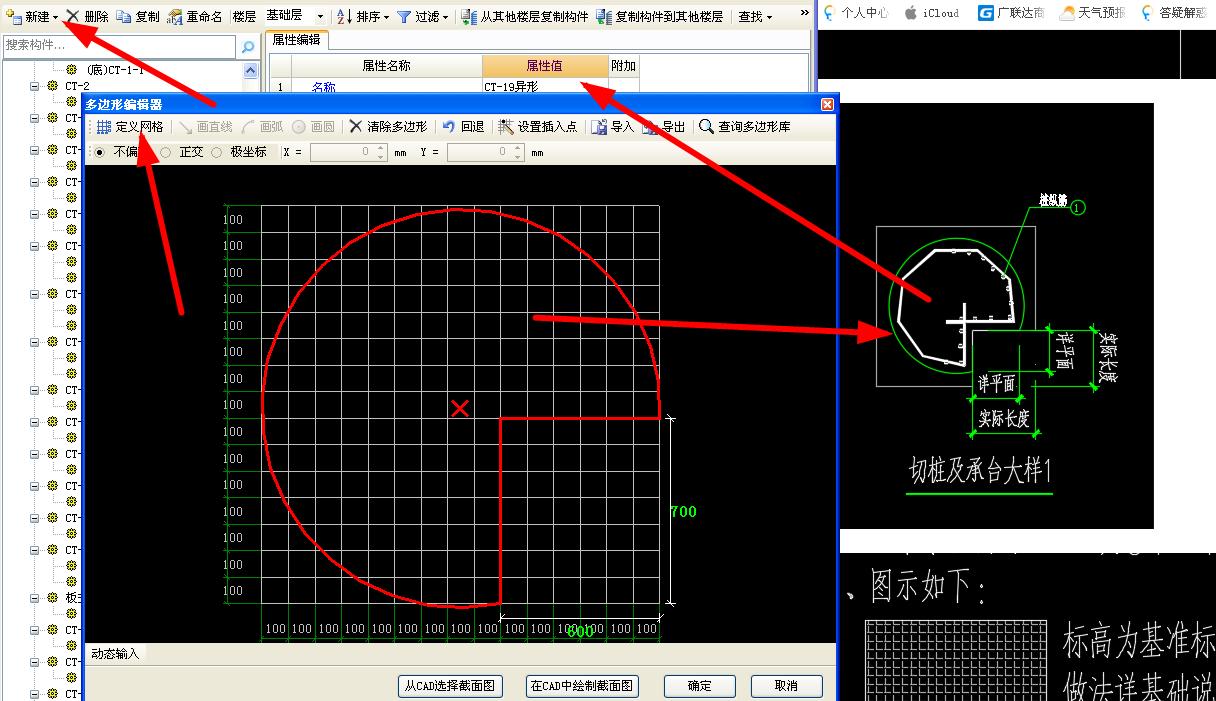The width and height of the screenshot is (1216, 701).
Task: Click 清除多边形 clear polygon button
Action: (x=388, y=127)
